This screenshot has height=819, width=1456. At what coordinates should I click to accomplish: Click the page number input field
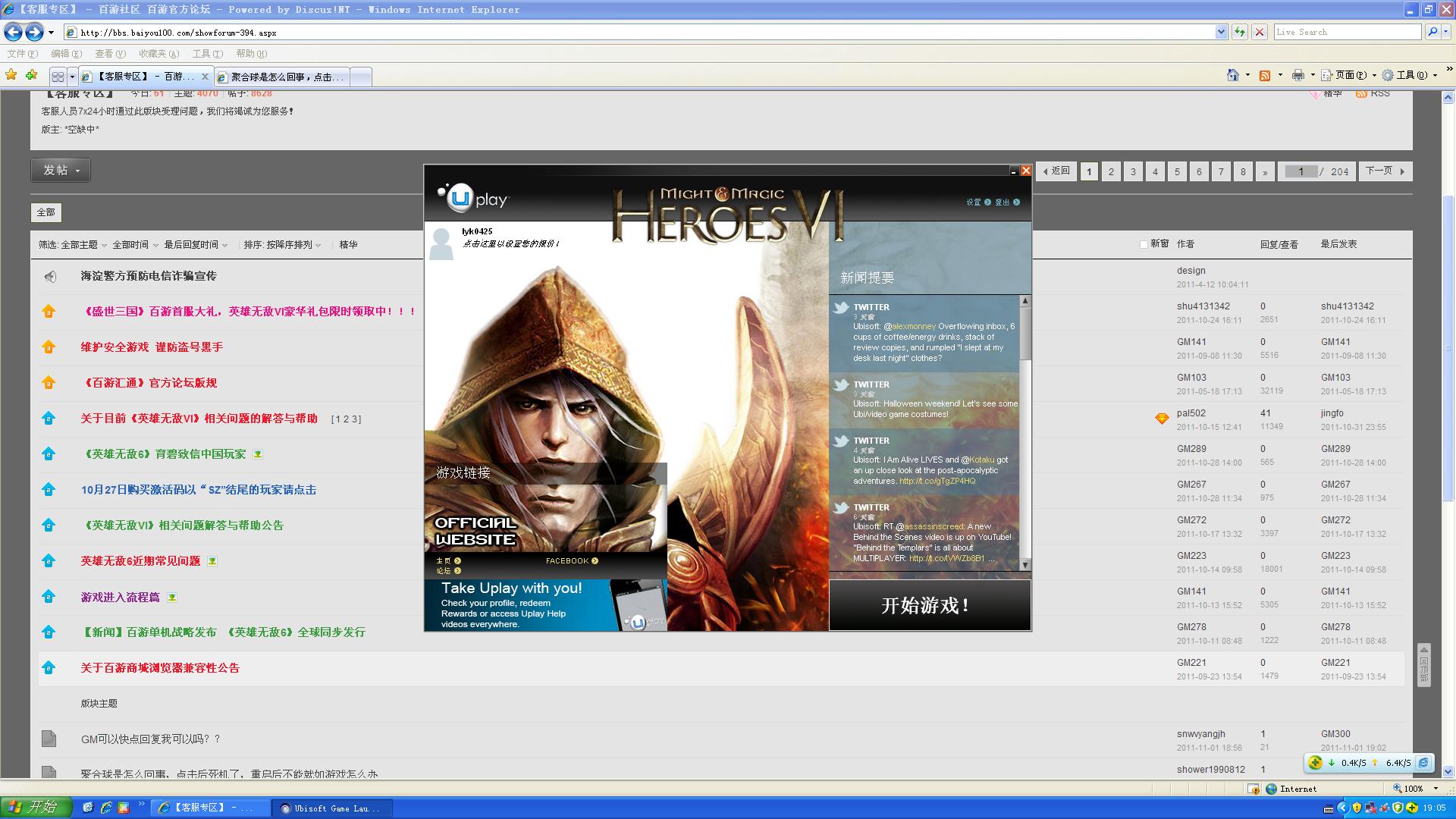[x=1301, y=171]
